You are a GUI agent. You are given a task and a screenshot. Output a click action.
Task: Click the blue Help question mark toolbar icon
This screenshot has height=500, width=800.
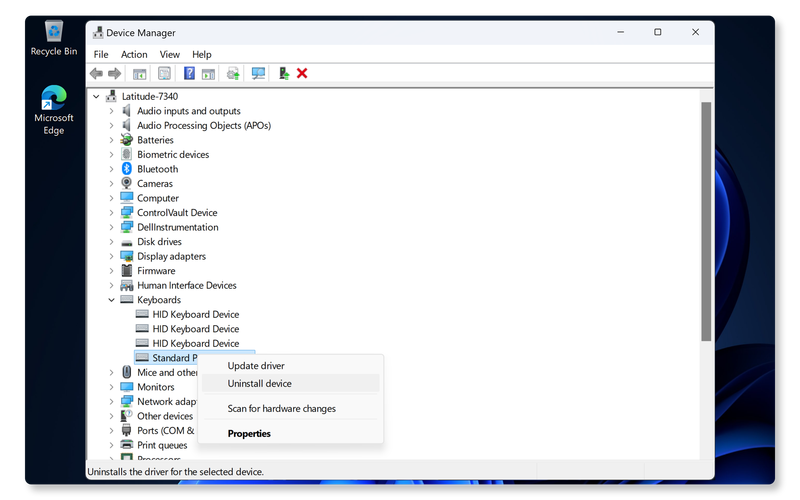[189, 73]
